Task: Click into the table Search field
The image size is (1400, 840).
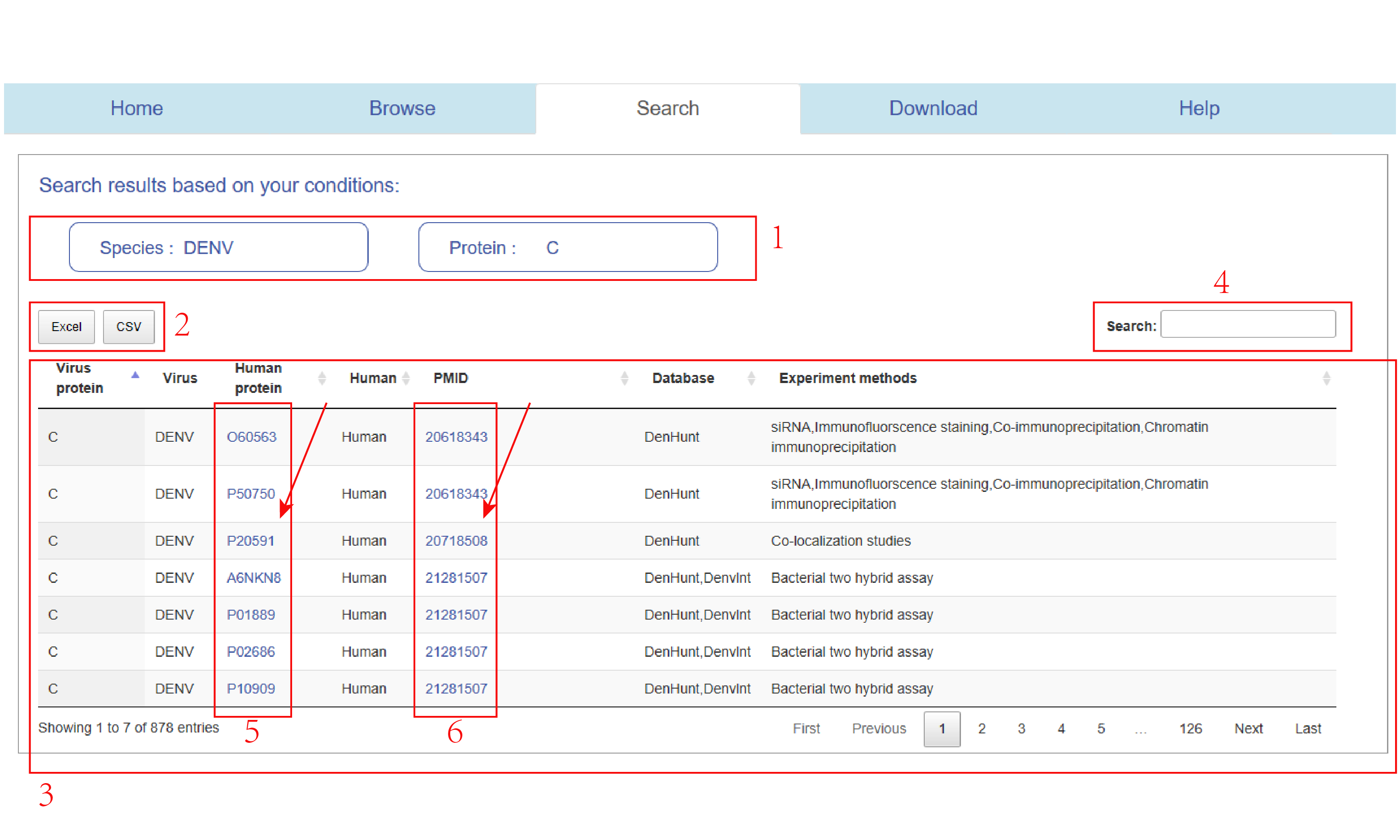Action: tap(1247, 324)
